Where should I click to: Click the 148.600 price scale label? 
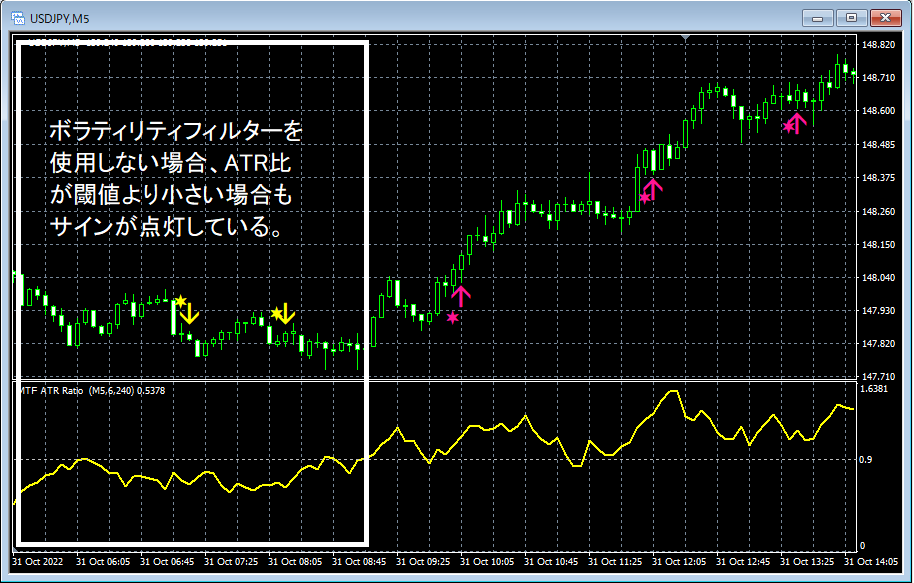[x=878, y=111]
